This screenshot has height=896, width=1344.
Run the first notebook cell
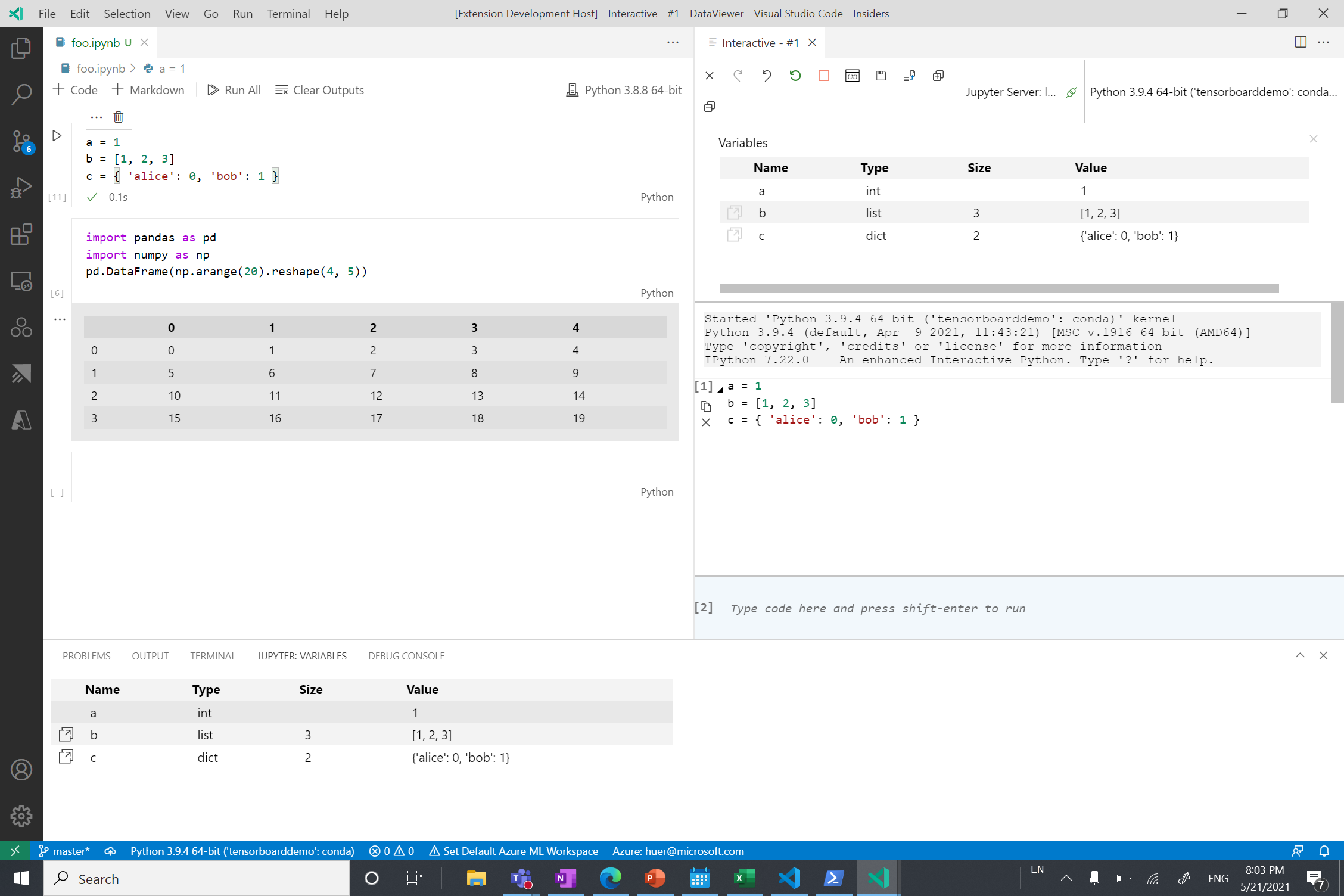tap(57, 135)
